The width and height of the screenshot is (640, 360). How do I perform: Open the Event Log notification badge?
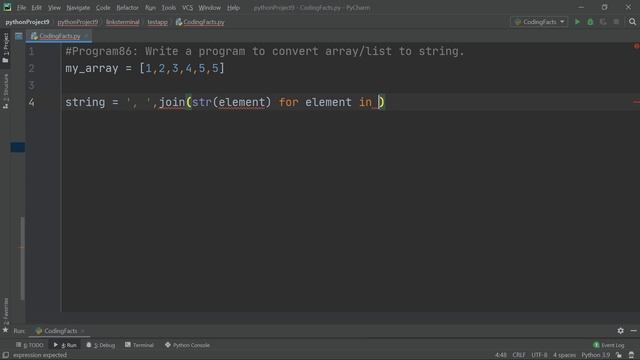pyautogui.click(x=596, y=345)
